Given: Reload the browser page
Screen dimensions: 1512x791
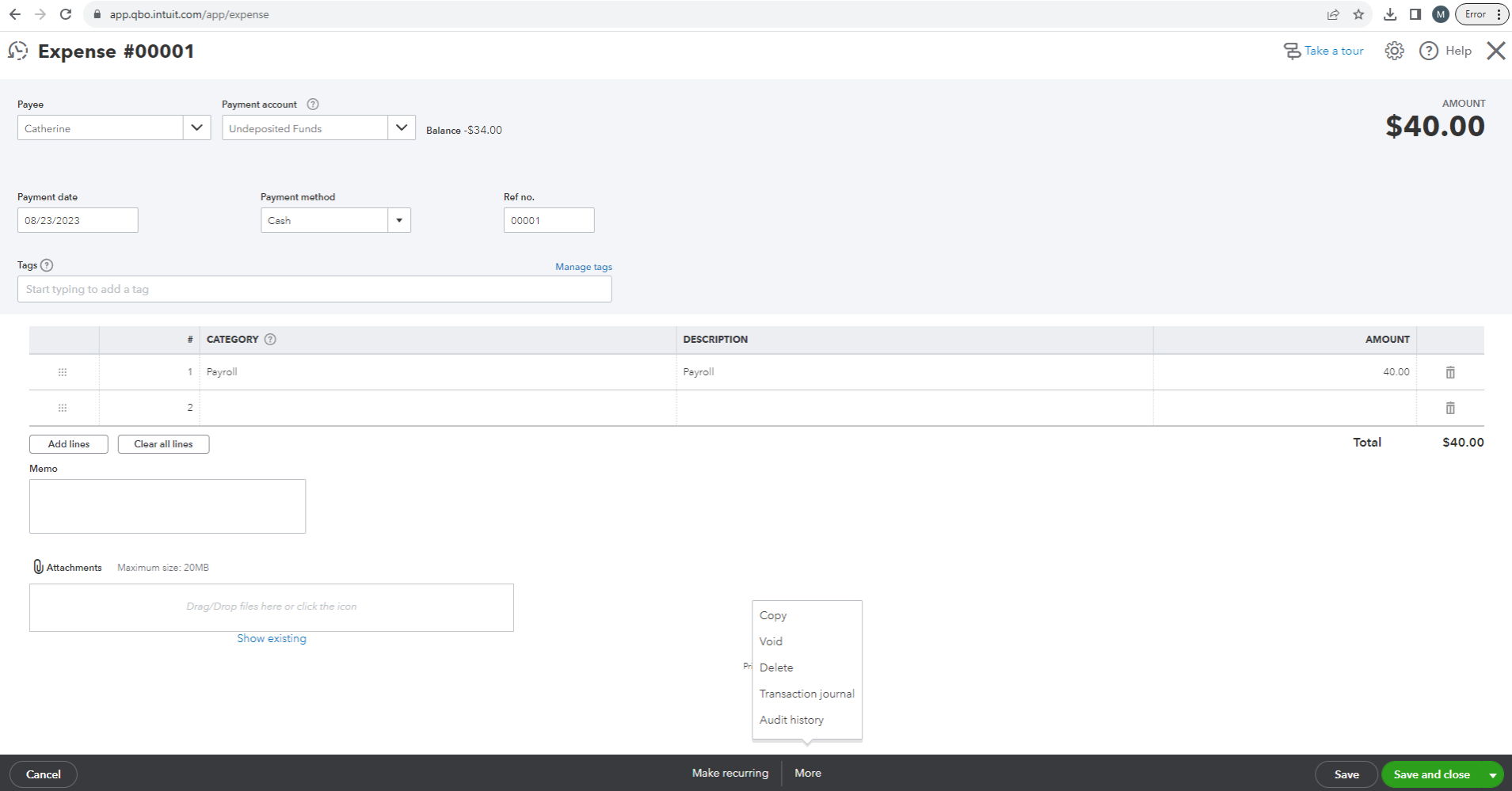Looking at the screenshot, I should [66, 14].
